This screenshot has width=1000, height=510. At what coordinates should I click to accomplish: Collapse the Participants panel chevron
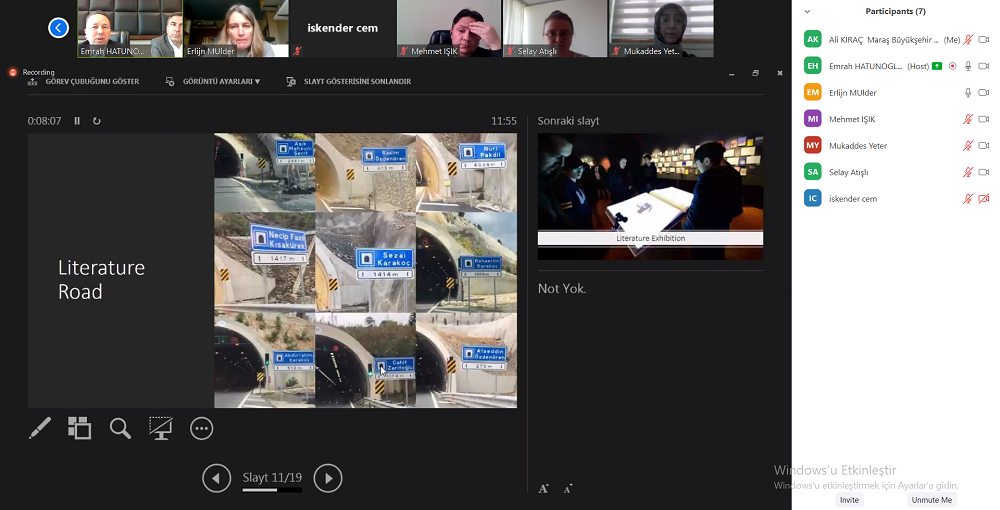point(808,12)
